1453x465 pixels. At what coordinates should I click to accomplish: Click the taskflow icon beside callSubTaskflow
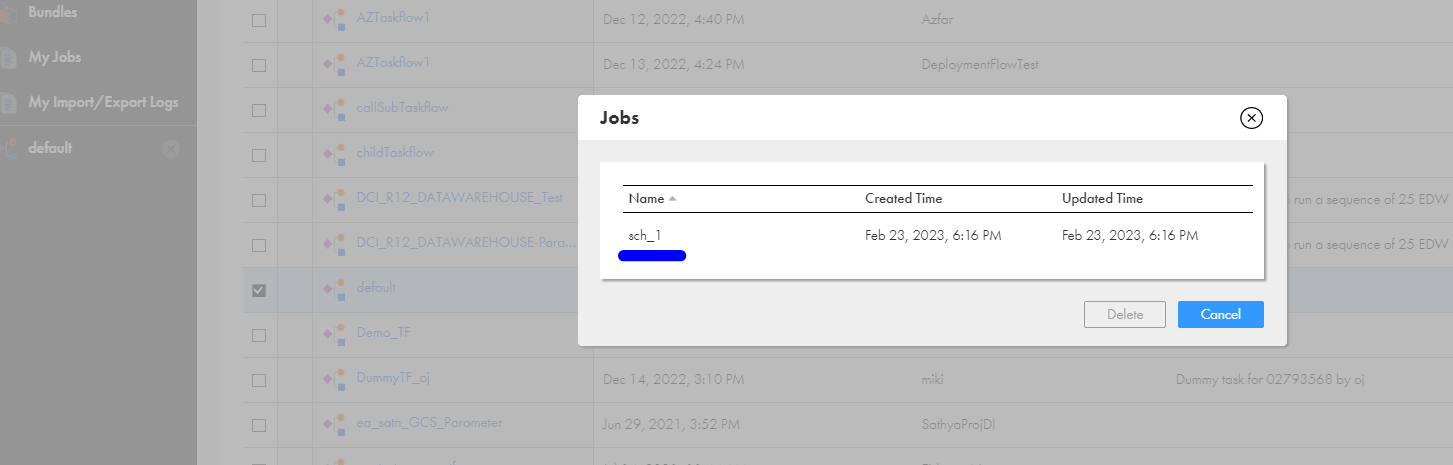pos(335,108)
